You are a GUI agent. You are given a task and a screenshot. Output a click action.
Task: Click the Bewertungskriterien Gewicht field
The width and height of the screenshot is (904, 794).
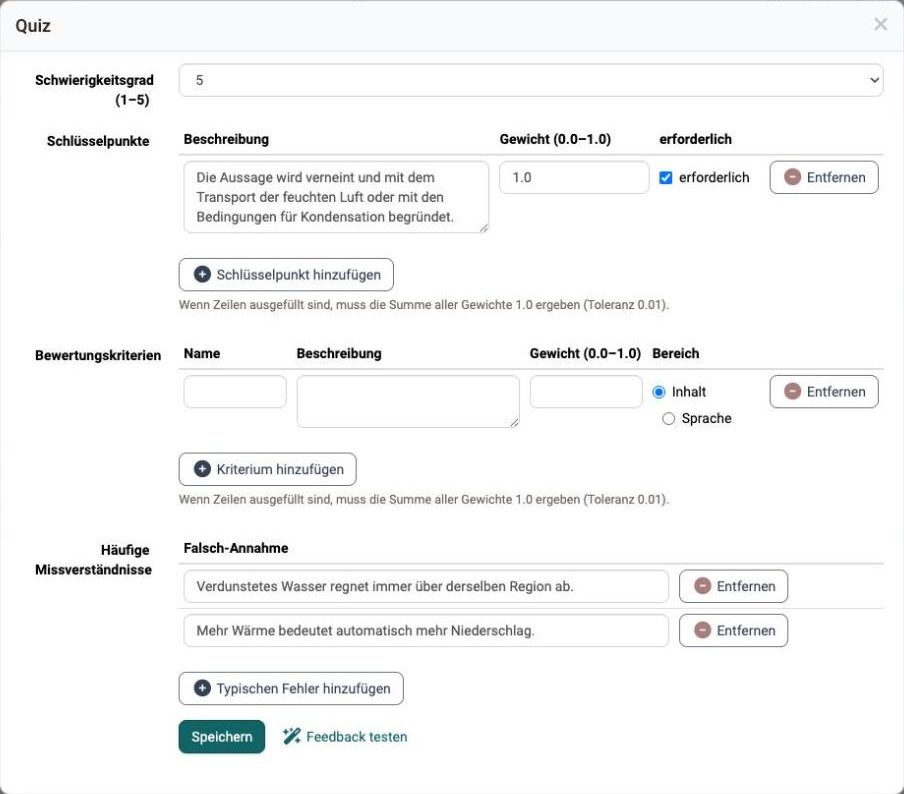pyautogui.click(x=586, y=392)
